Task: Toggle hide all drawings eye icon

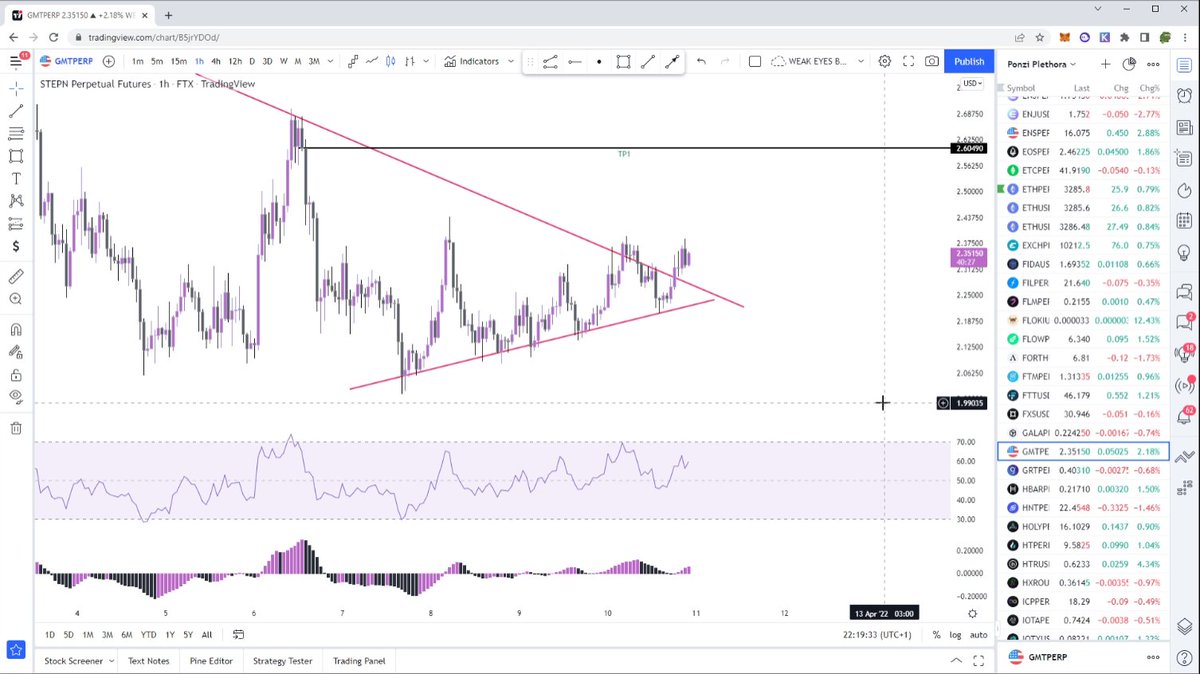Action: pyautogui.click(x=16, y=397)
